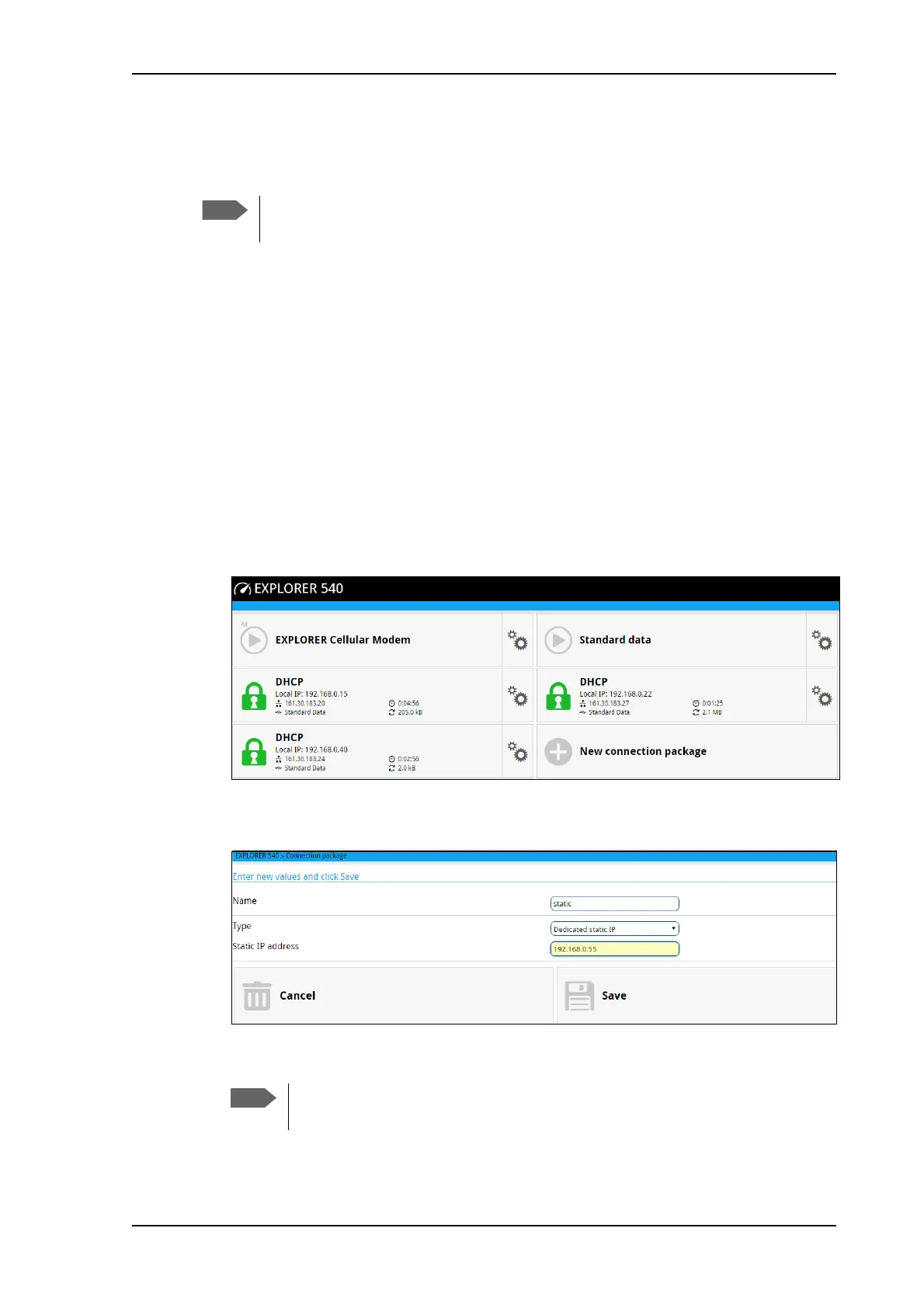Image resolution: width=924 pixels, height=1308 pixels.
Task: Click the Static IP address field 192.168.0.55
Action: point(614,948)
